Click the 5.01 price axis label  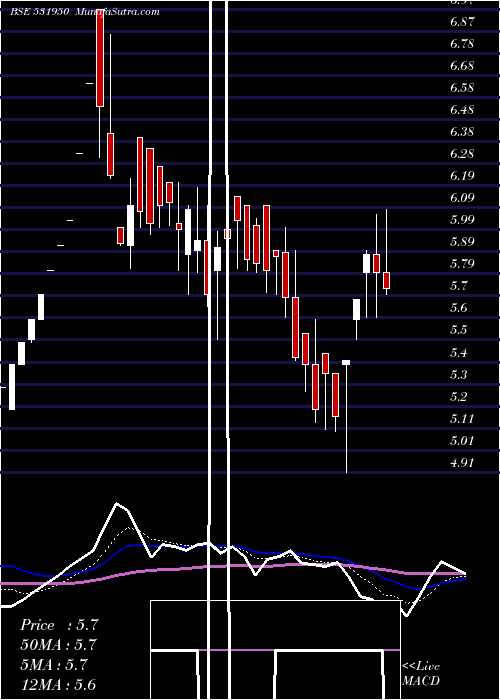pos(462,441)
